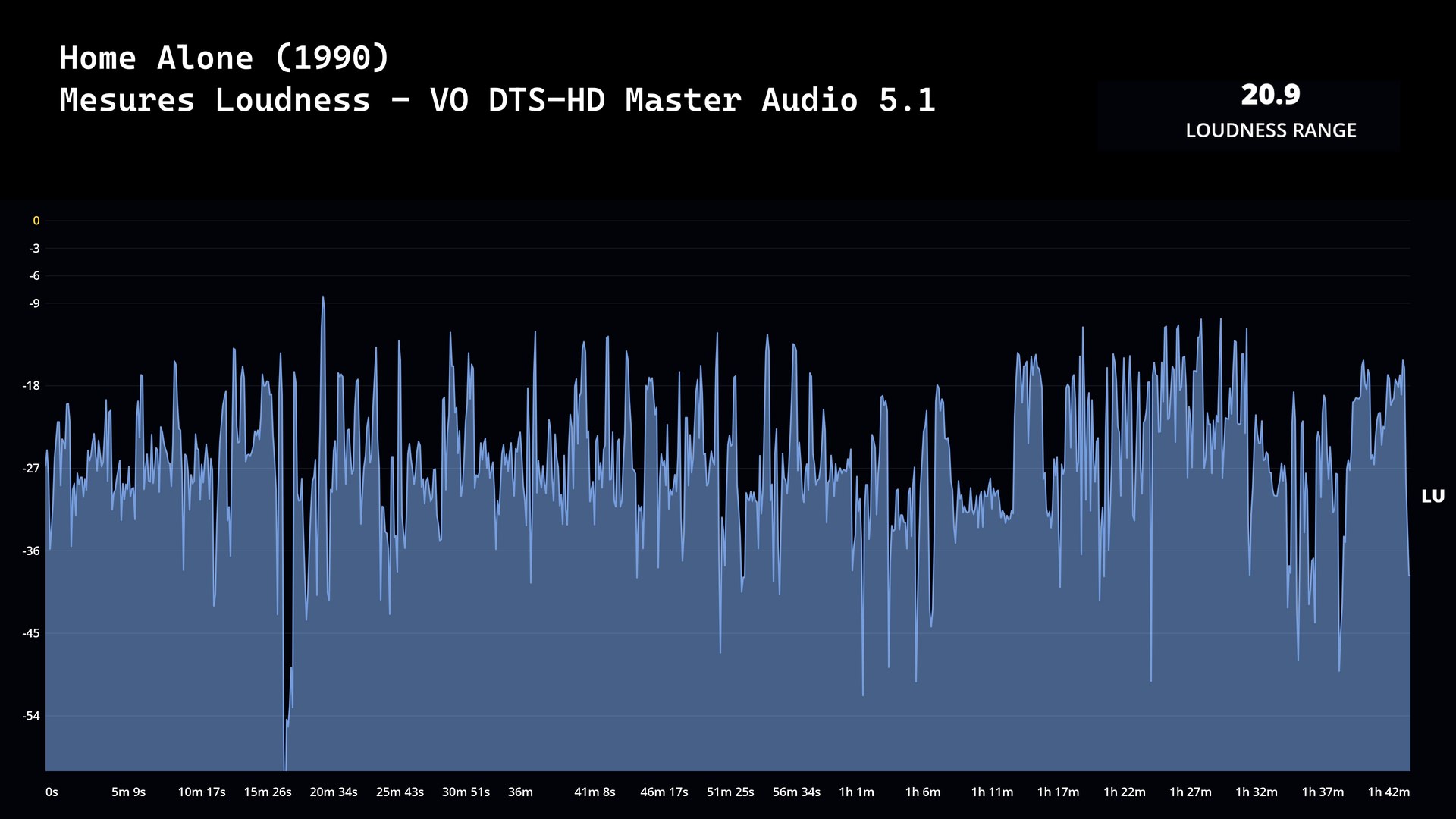The image size is (1456, 819).
Task: Click the 0 y-axis label
Action: tap(36, 221)
